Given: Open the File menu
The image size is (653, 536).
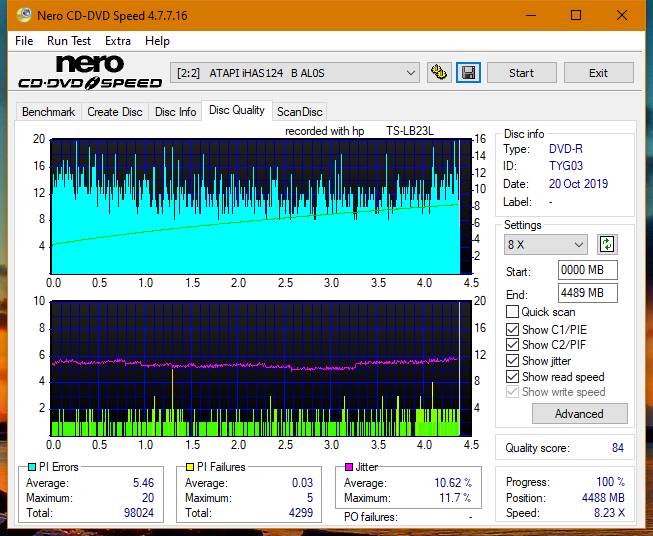Looking at the screenshot, I should [24, 41].
